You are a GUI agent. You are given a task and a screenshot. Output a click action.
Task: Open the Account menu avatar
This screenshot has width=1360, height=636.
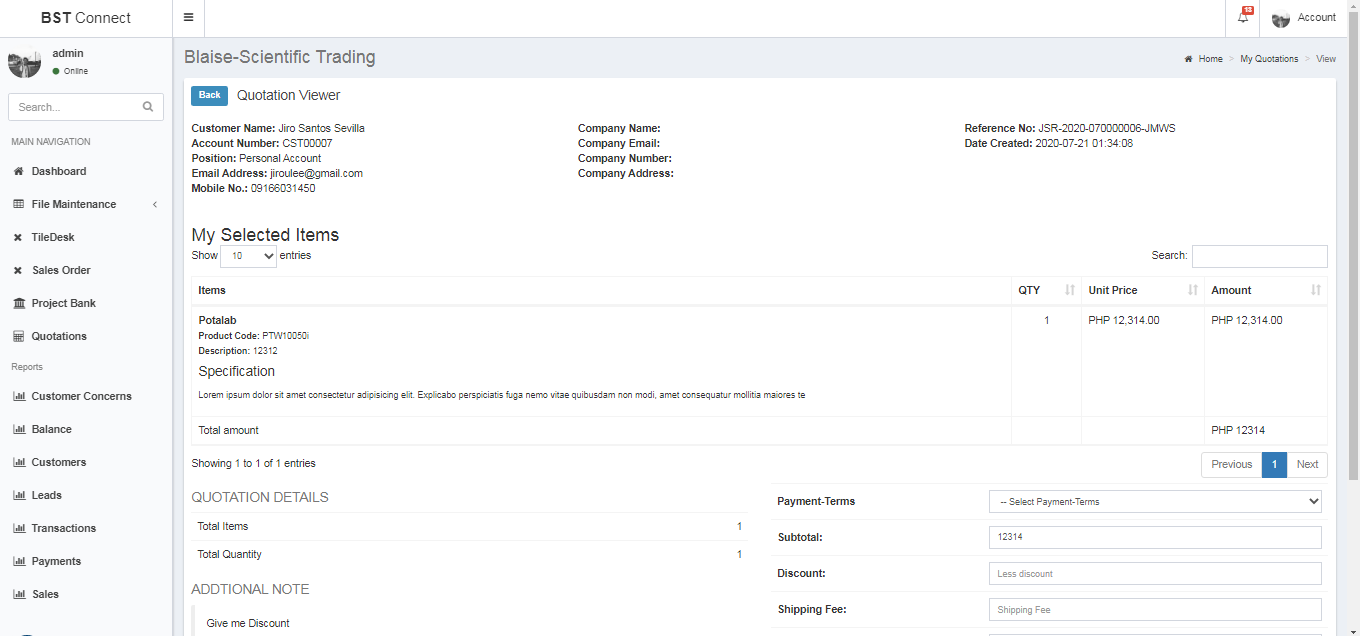[1281, 19]
